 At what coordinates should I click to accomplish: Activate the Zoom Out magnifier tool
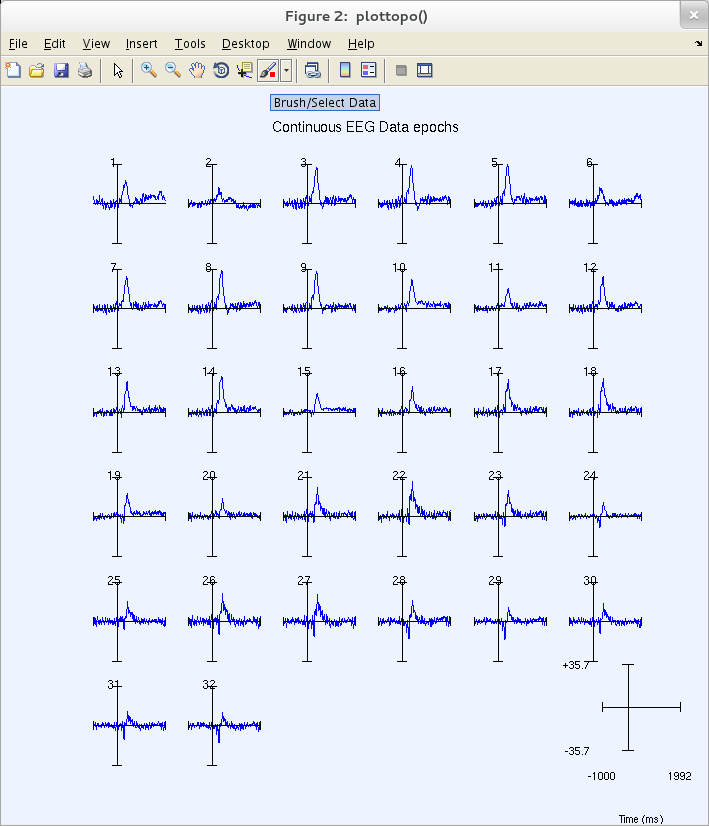click(x=173, y=70)
